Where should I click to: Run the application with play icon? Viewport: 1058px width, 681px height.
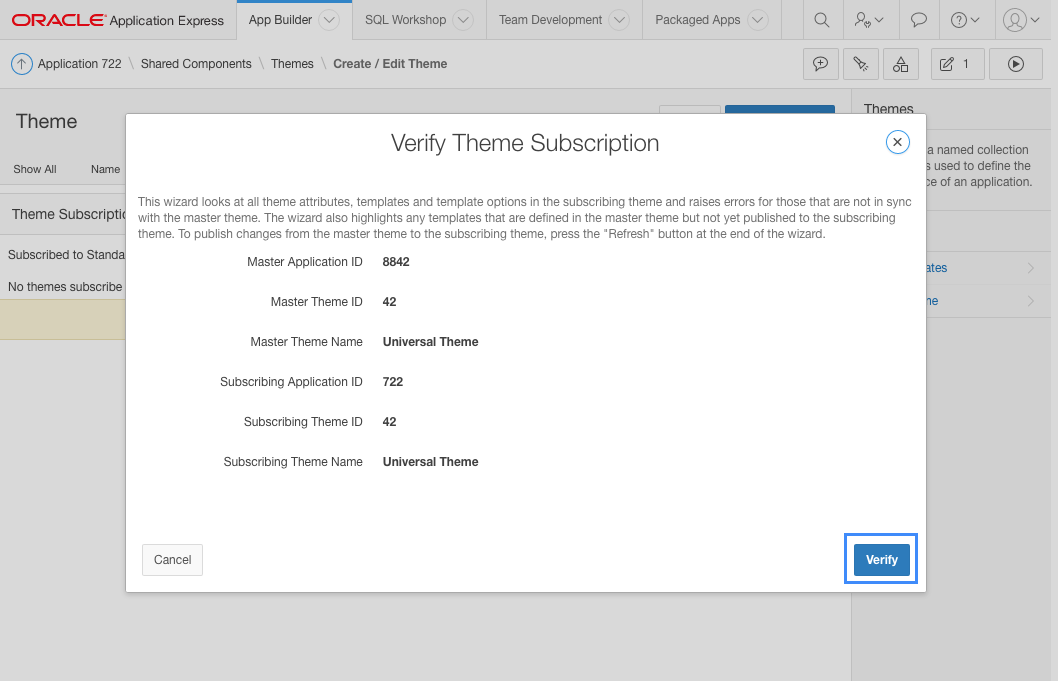click(x=1015, y=64)
